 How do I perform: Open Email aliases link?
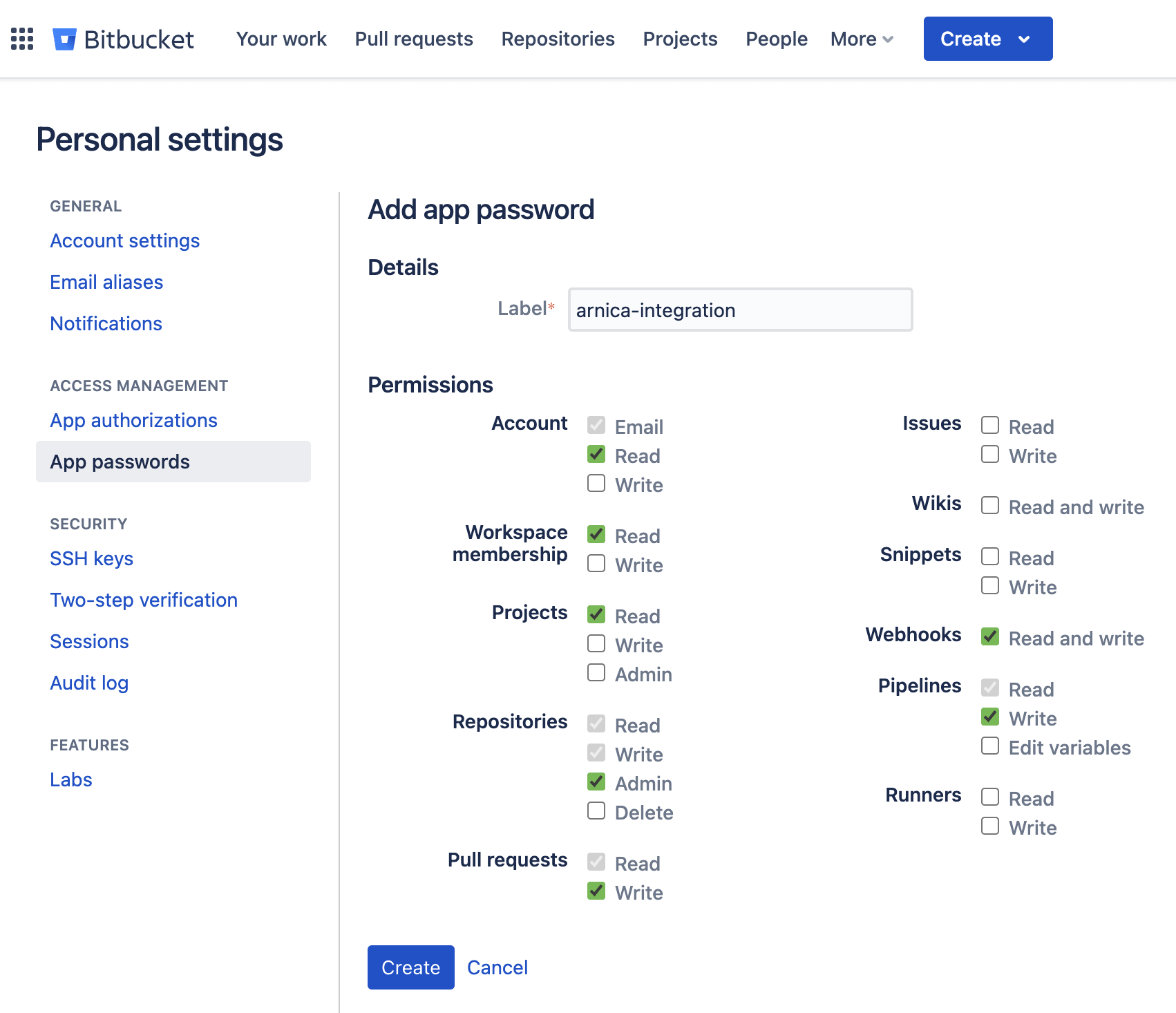pos(106,282)
